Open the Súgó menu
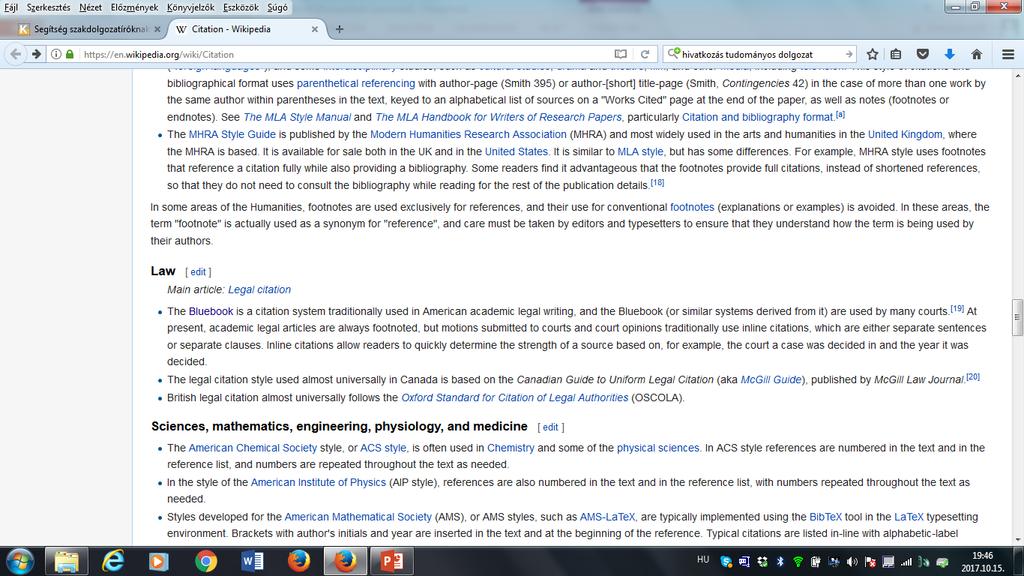Image resolution: width=1024 pixels, height=576 pixels. [x=278, y=7]
